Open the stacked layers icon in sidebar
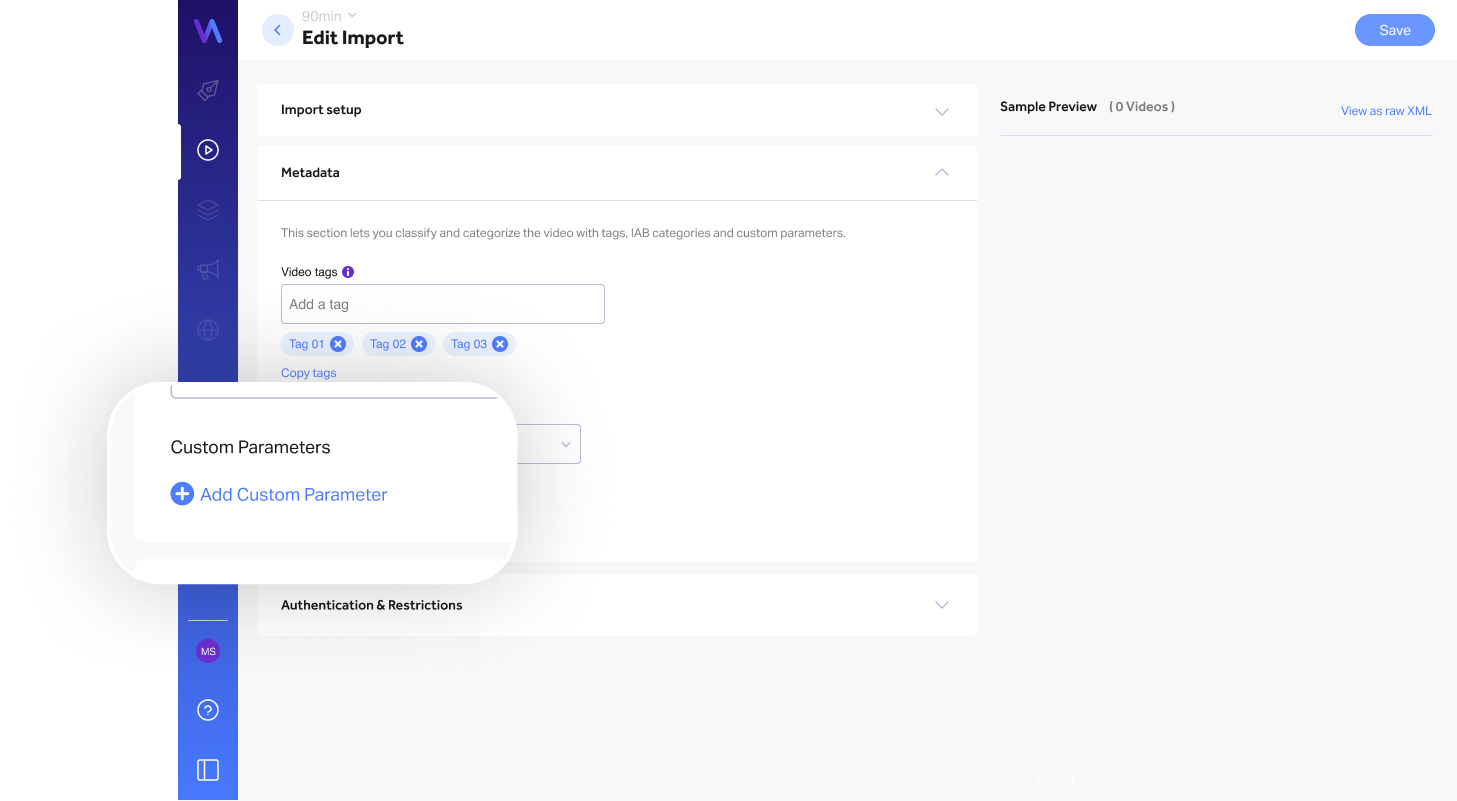Screen dimensions: 1457x801 [208, 210]
